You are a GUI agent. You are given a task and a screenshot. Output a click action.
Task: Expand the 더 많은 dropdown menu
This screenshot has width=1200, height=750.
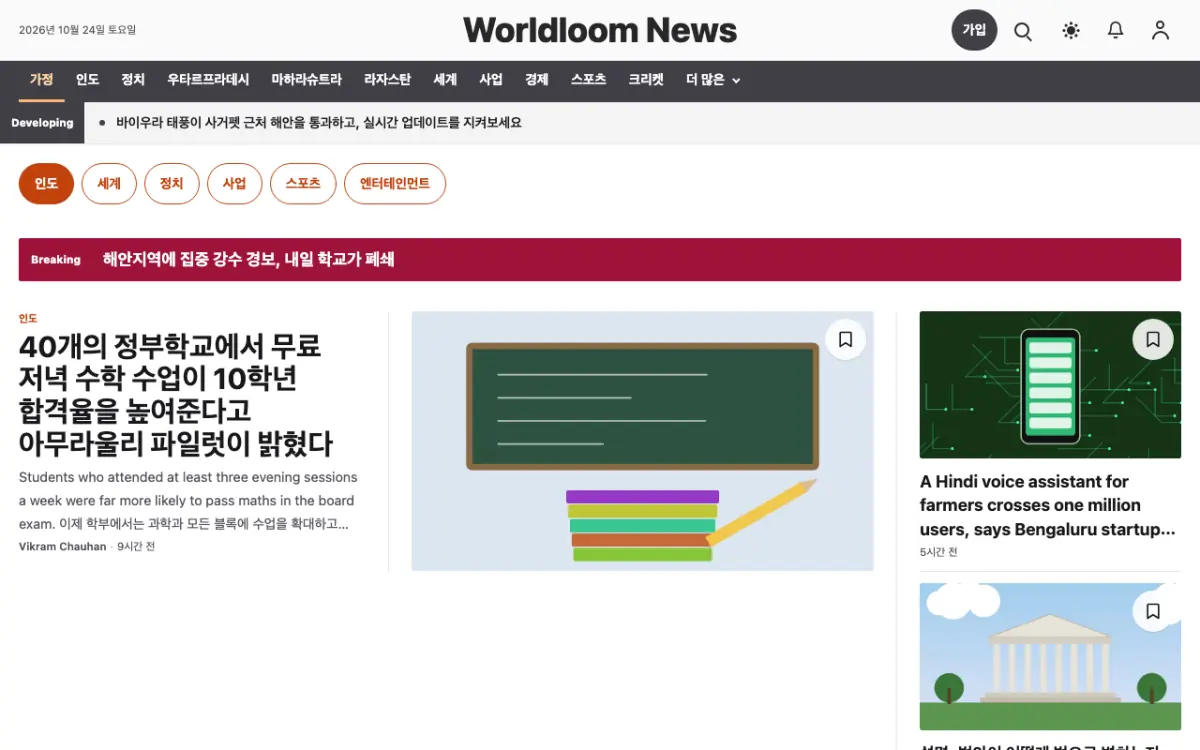click(713, 80)
